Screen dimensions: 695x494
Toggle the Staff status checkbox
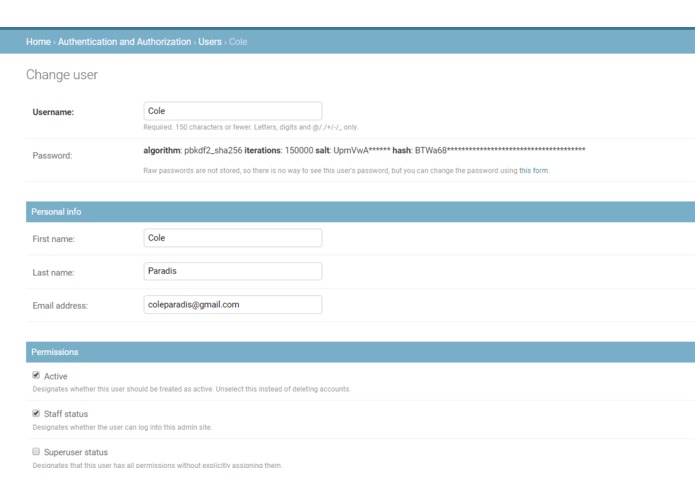click(36, 413)
